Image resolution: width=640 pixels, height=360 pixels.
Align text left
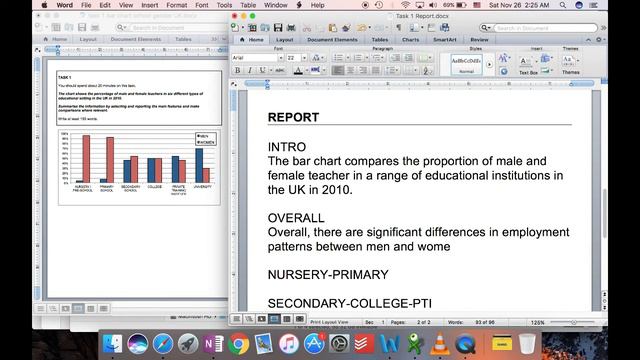click(338, 70)
